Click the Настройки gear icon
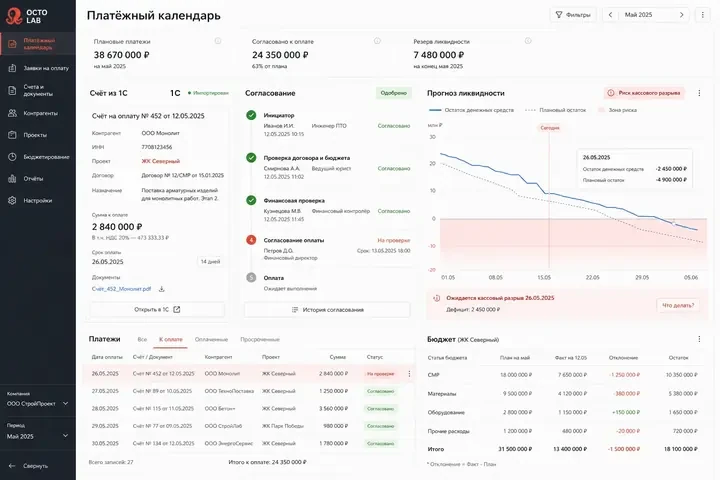720x480 pixels. (12, 200)
